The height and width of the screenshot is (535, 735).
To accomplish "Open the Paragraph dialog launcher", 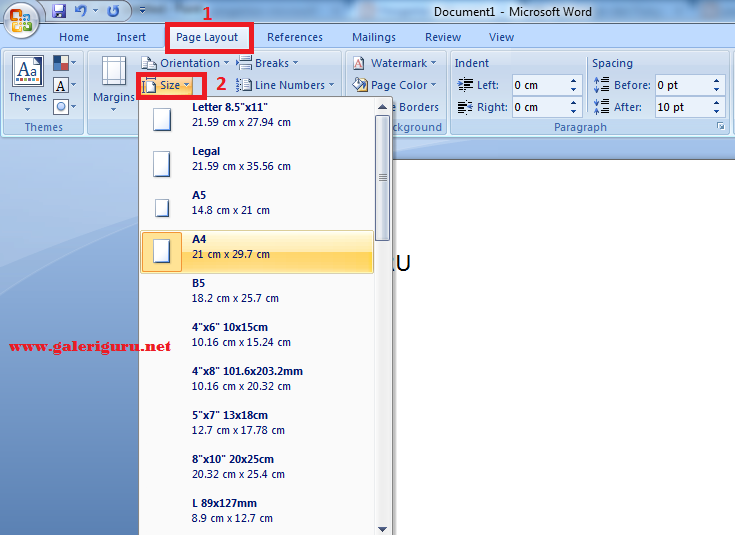I will pos(720,126).
